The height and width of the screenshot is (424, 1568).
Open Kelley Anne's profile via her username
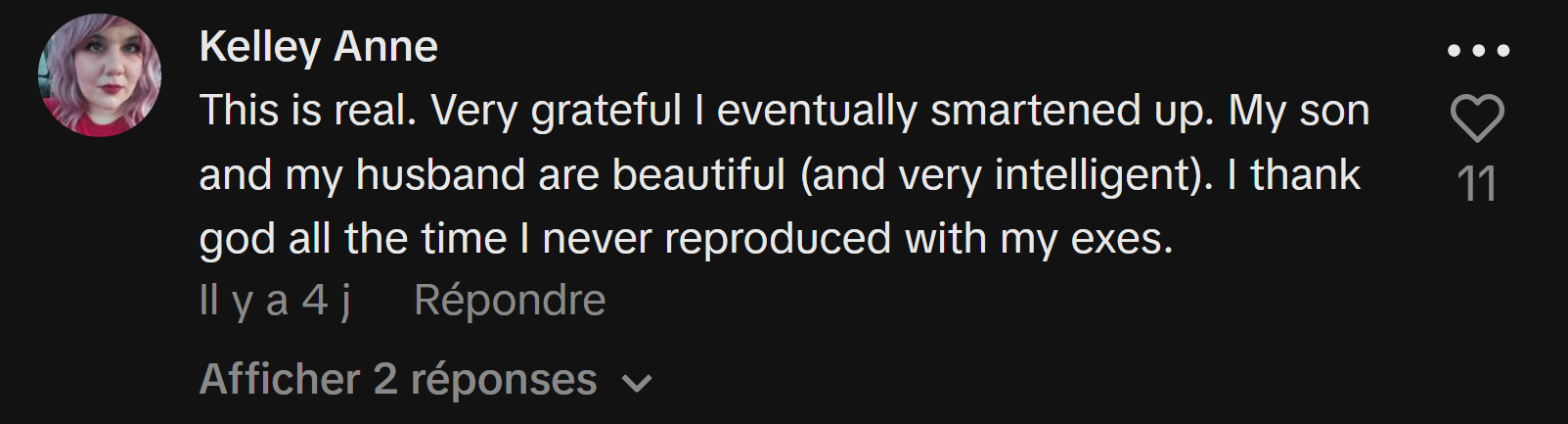coord(318,47)
